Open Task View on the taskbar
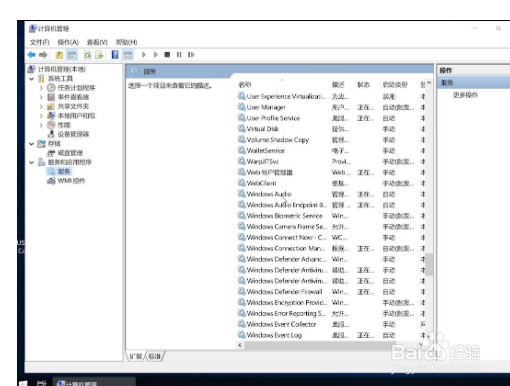510x386 pixels. [41, 383]
